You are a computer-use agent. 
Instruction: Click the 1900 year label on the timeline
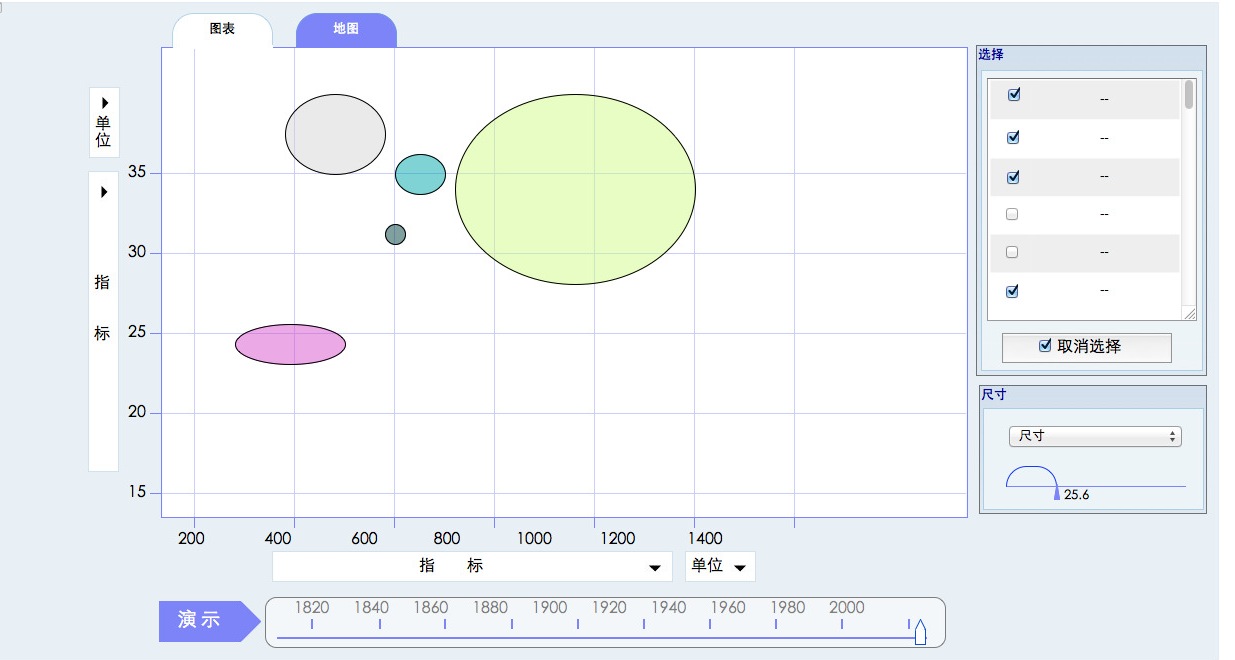(x=549, y=608)
